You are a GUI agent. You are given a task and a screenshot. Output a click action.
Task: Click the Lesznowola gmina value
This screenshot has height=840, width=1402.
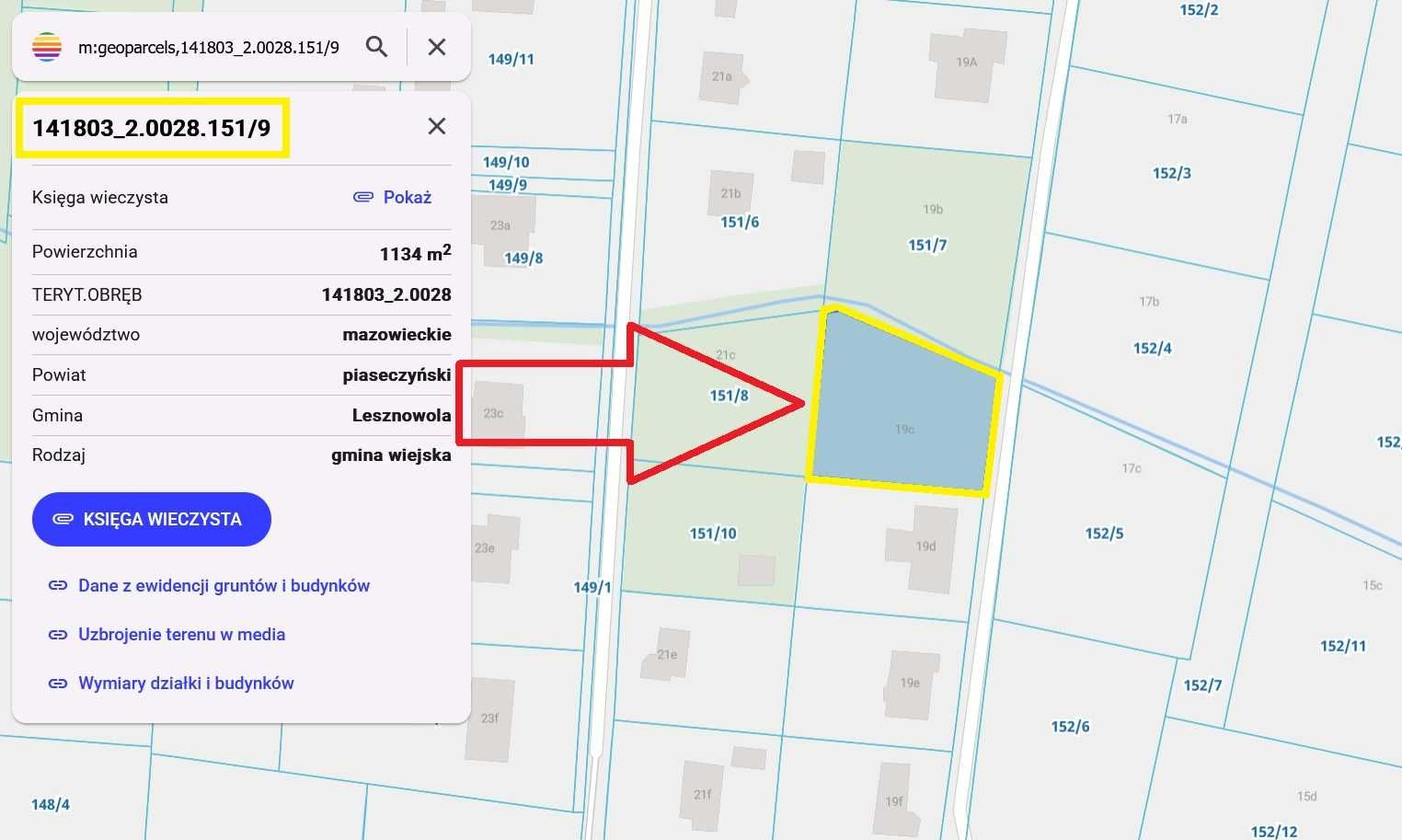coord(401,416)
